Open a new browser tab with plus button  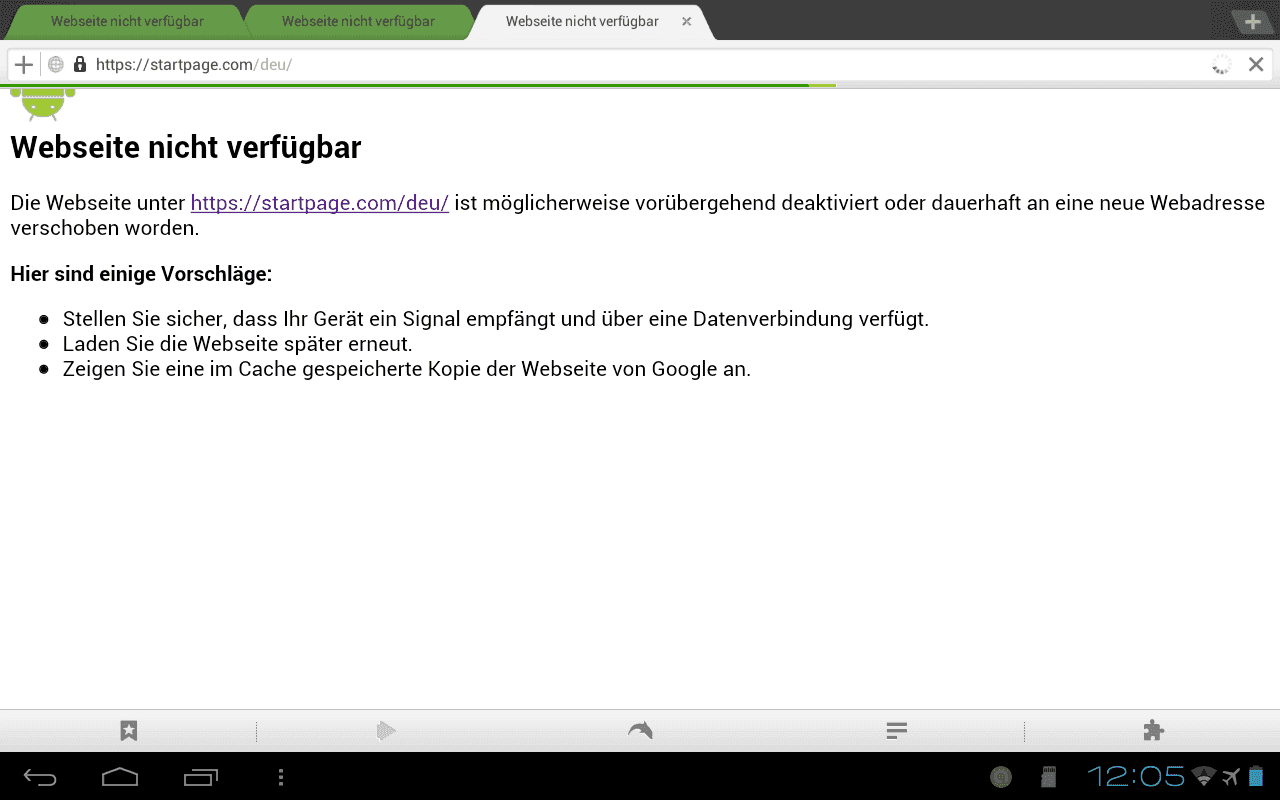point(1252,22)
